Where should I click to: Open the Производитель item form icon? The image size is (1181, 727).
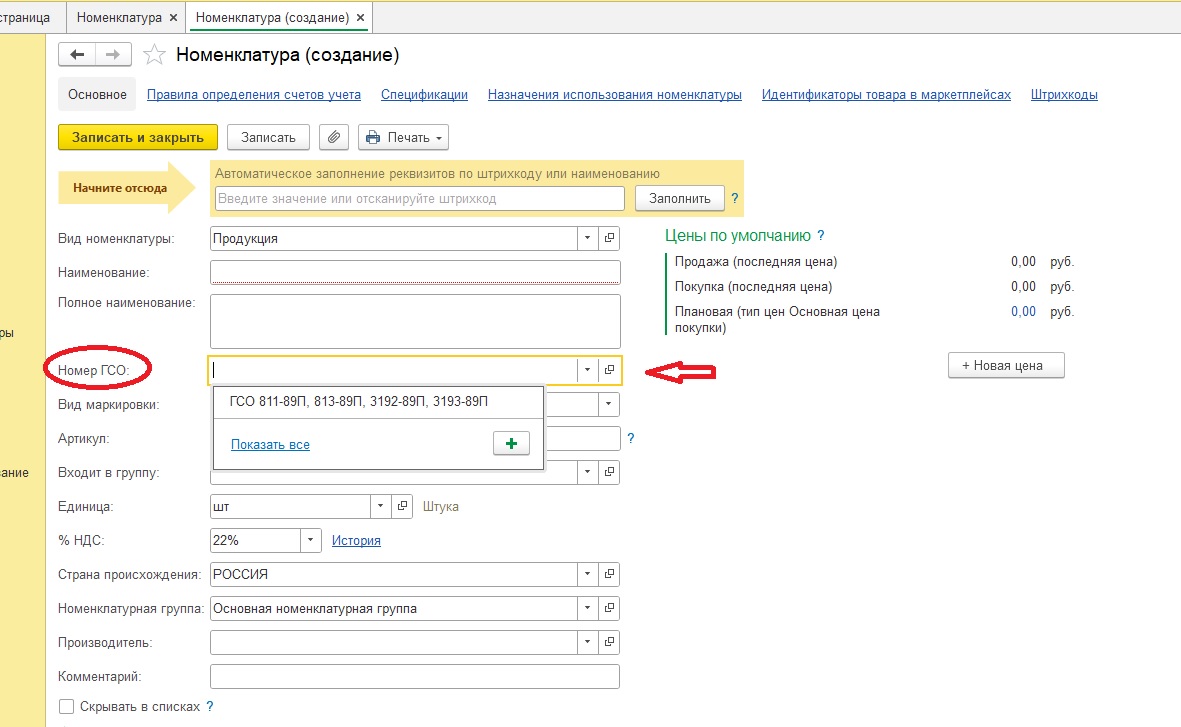pos(609,642)
